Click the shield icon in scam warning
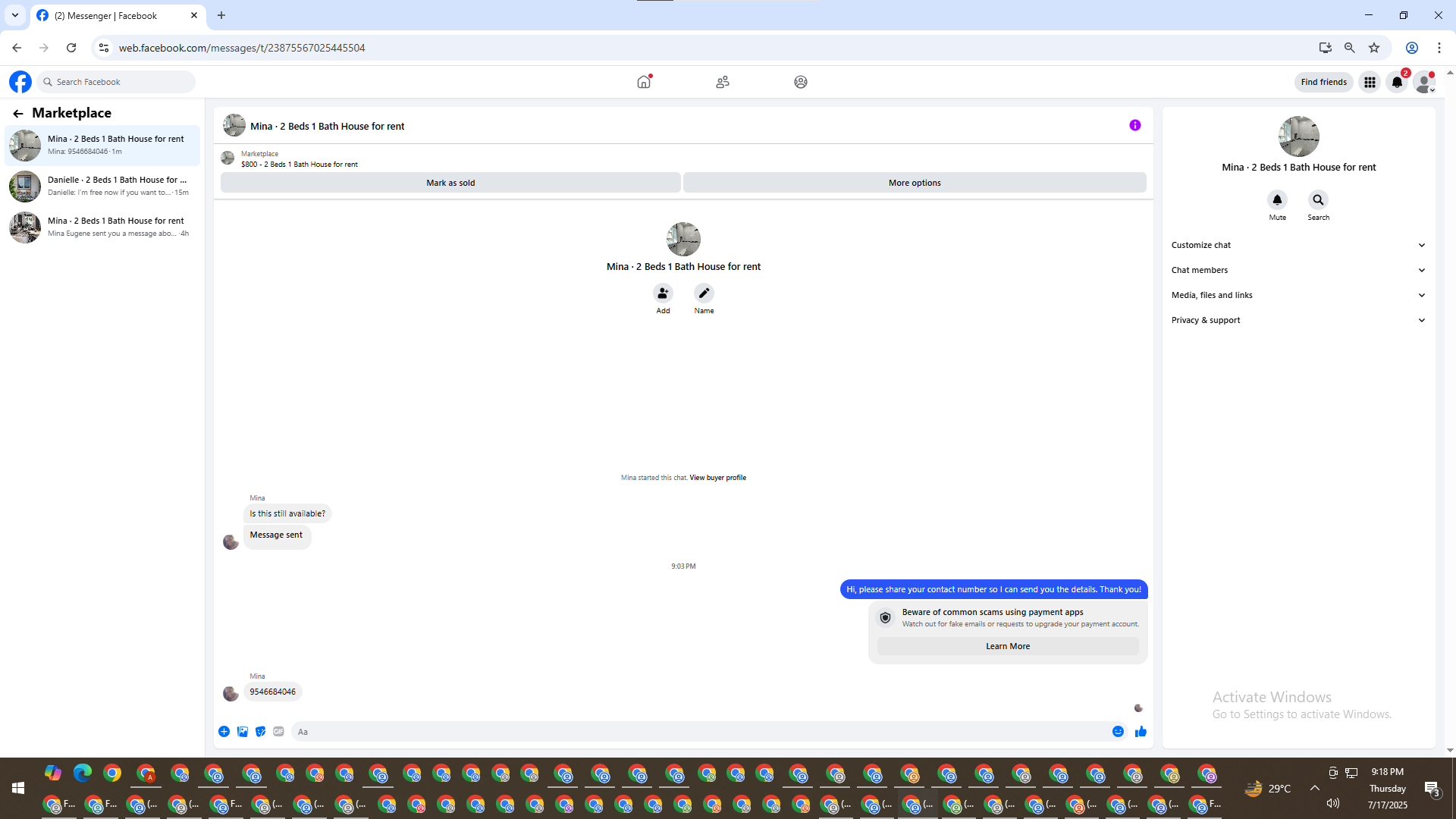This screenshot has height=819, width=1456. pyautogui.click(x=885, y=618)
